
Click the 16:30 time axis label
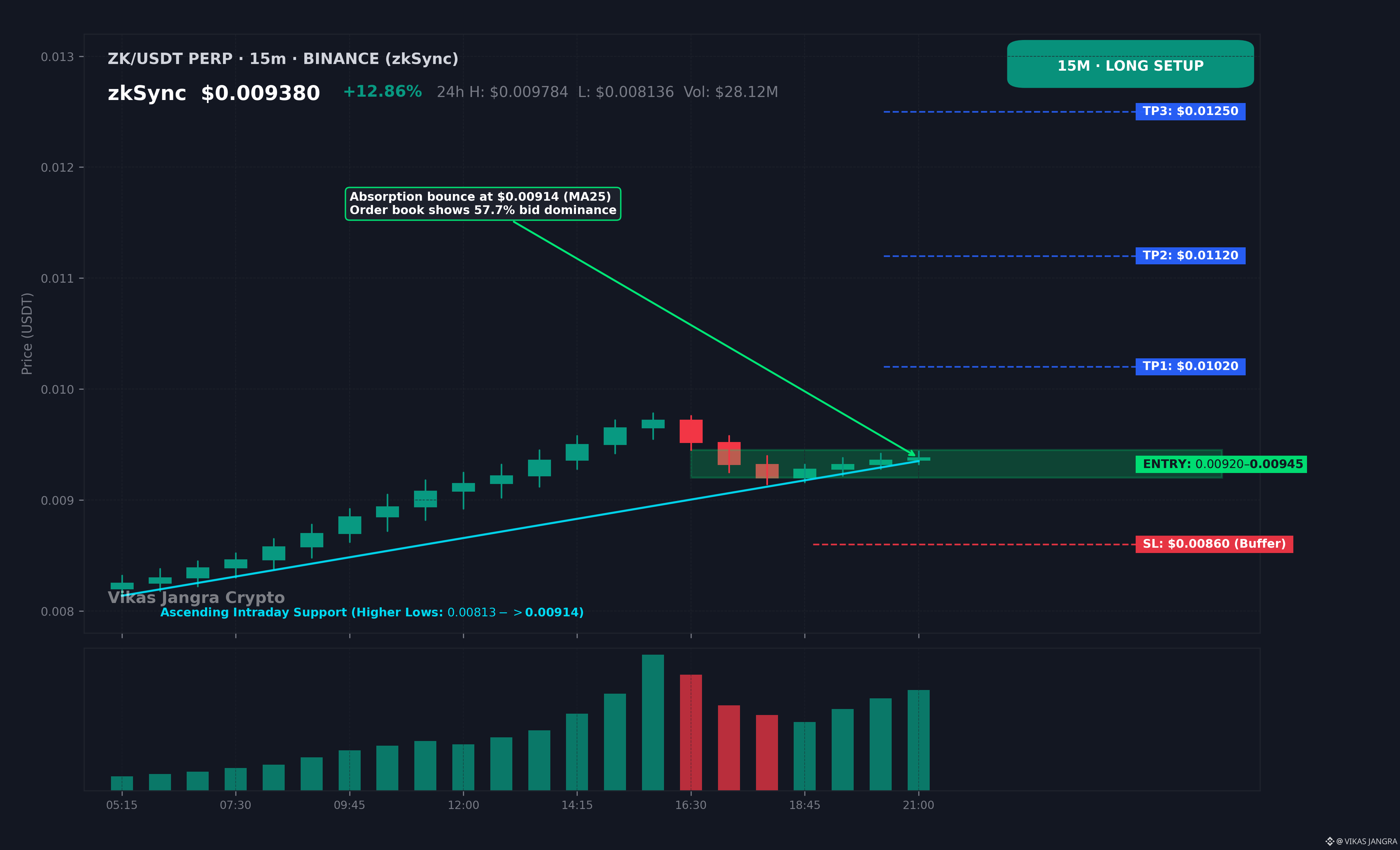point(691,805)
